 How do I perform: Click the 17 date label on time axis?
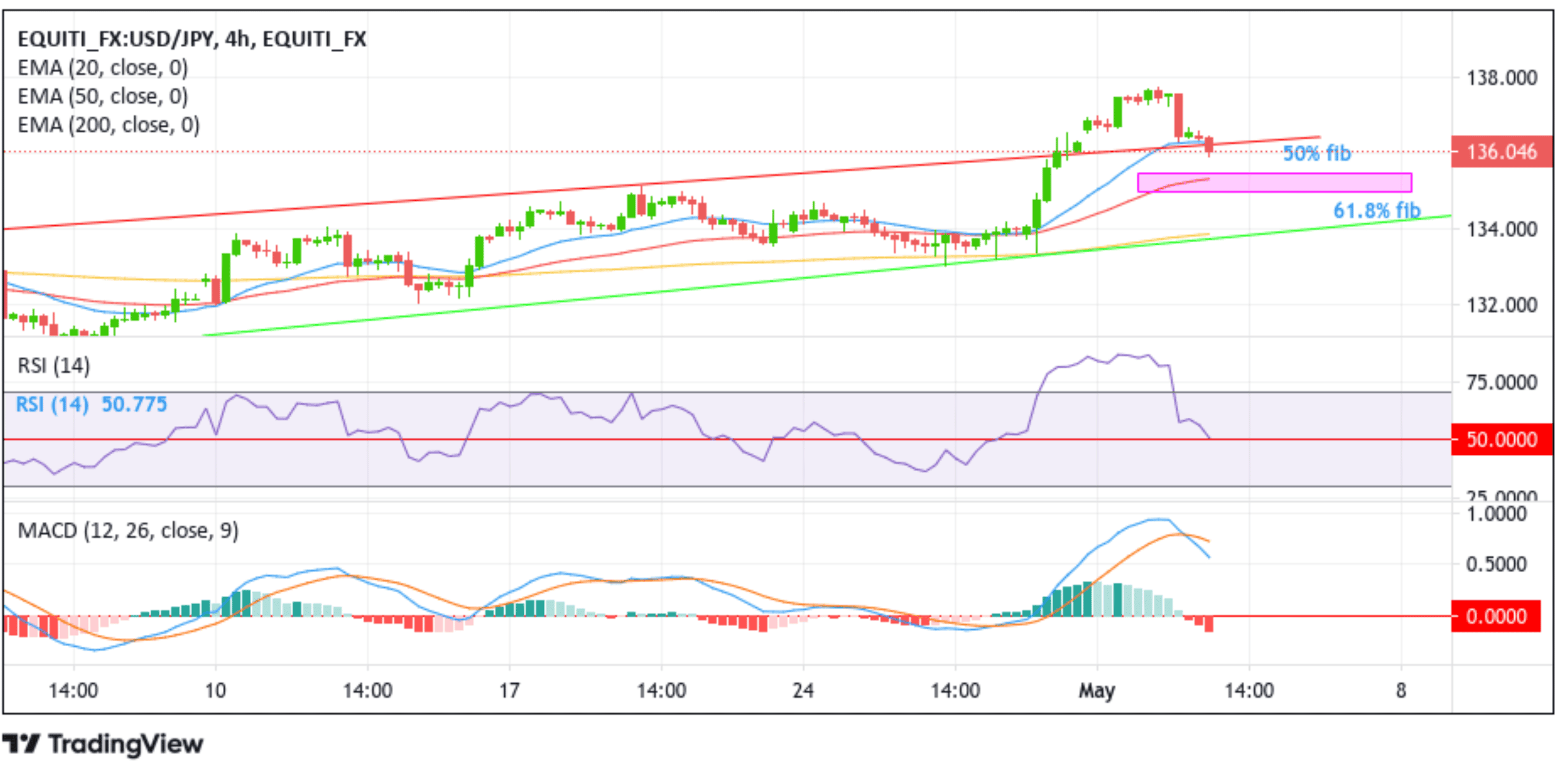point(509,690)
